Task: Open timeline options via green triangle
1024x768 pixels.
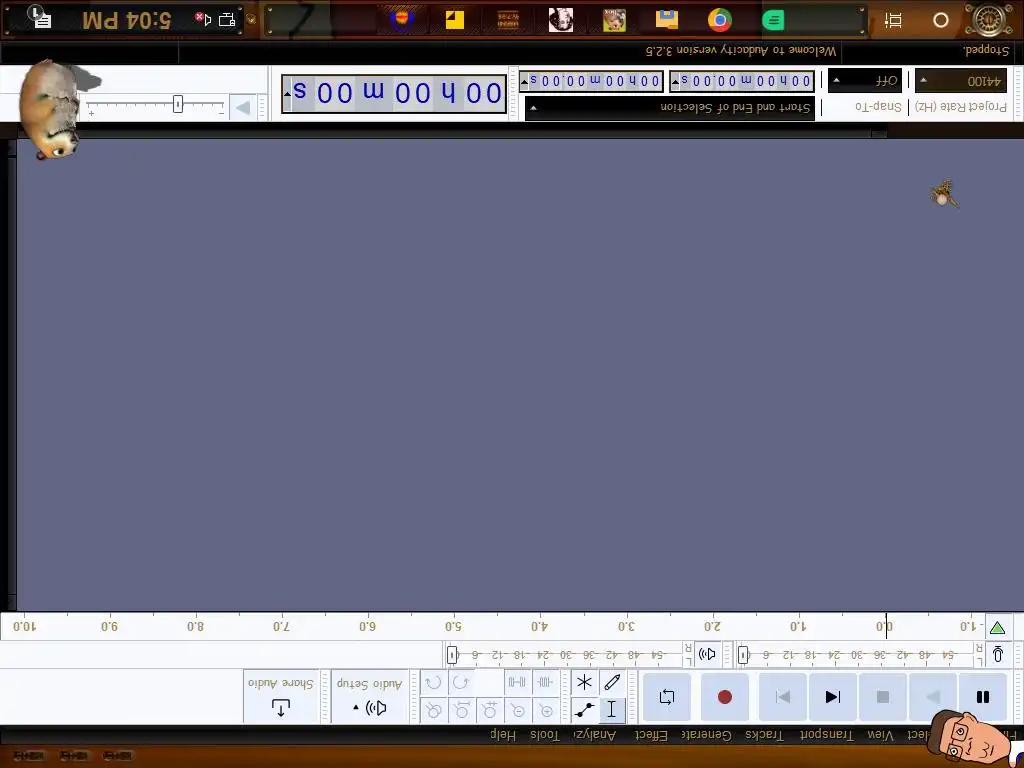Action: pos(997,628)
